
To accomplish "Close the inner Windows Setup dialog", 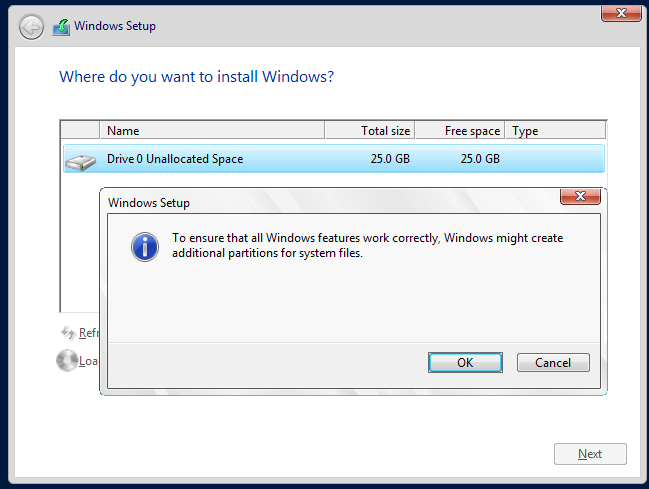I will 580,196.
